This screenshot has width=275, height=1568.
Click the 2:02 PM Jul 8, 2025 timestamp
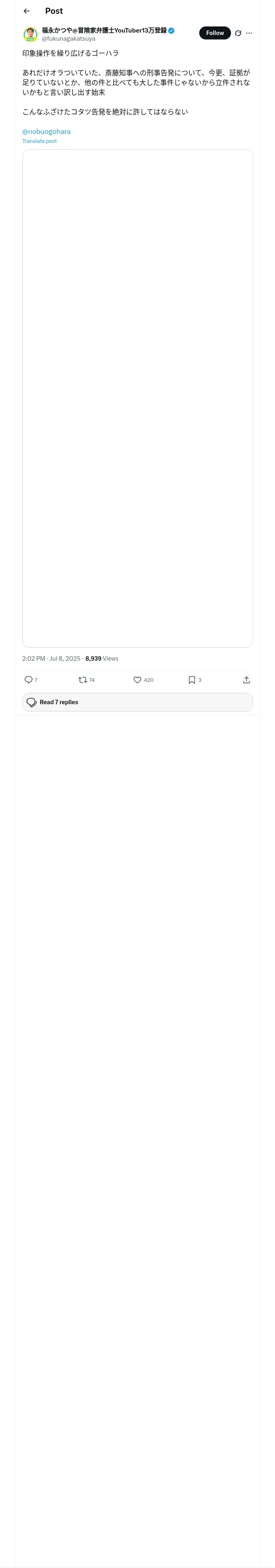coord(51,658)
